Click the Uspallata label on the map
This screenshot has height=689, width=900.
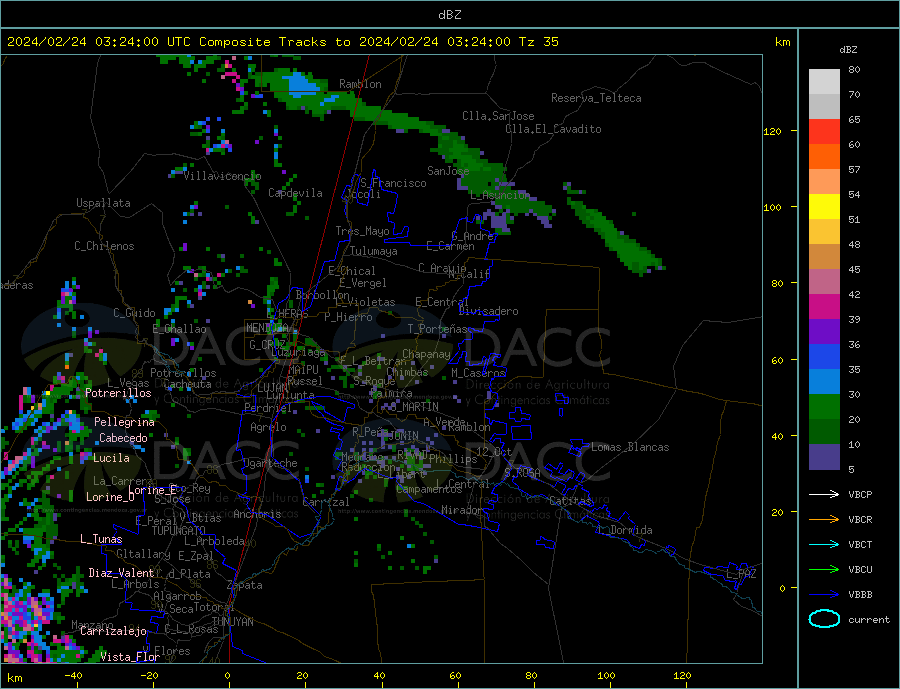(103, 203)
